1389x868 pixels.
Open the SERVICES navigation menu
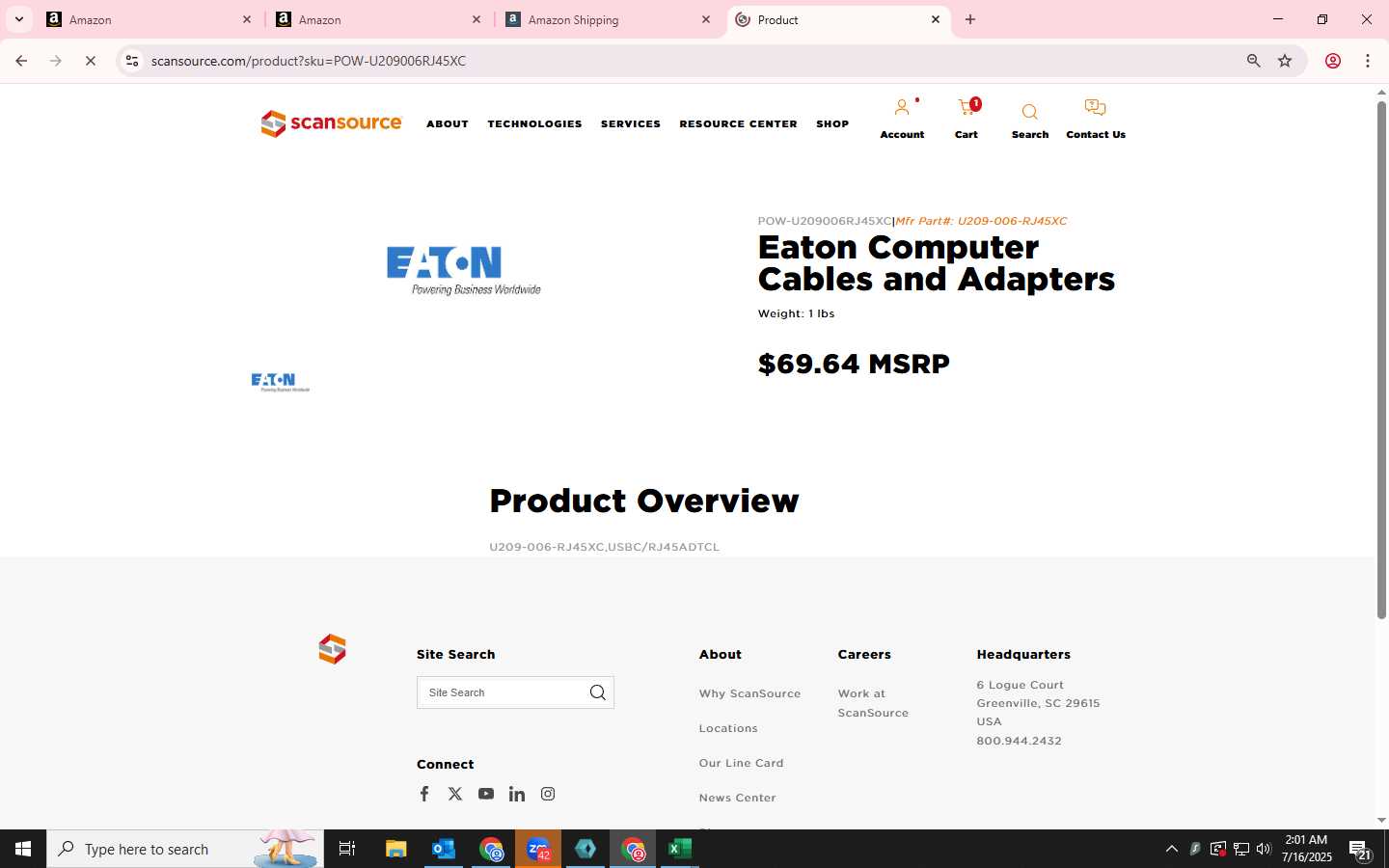point(631,123)
